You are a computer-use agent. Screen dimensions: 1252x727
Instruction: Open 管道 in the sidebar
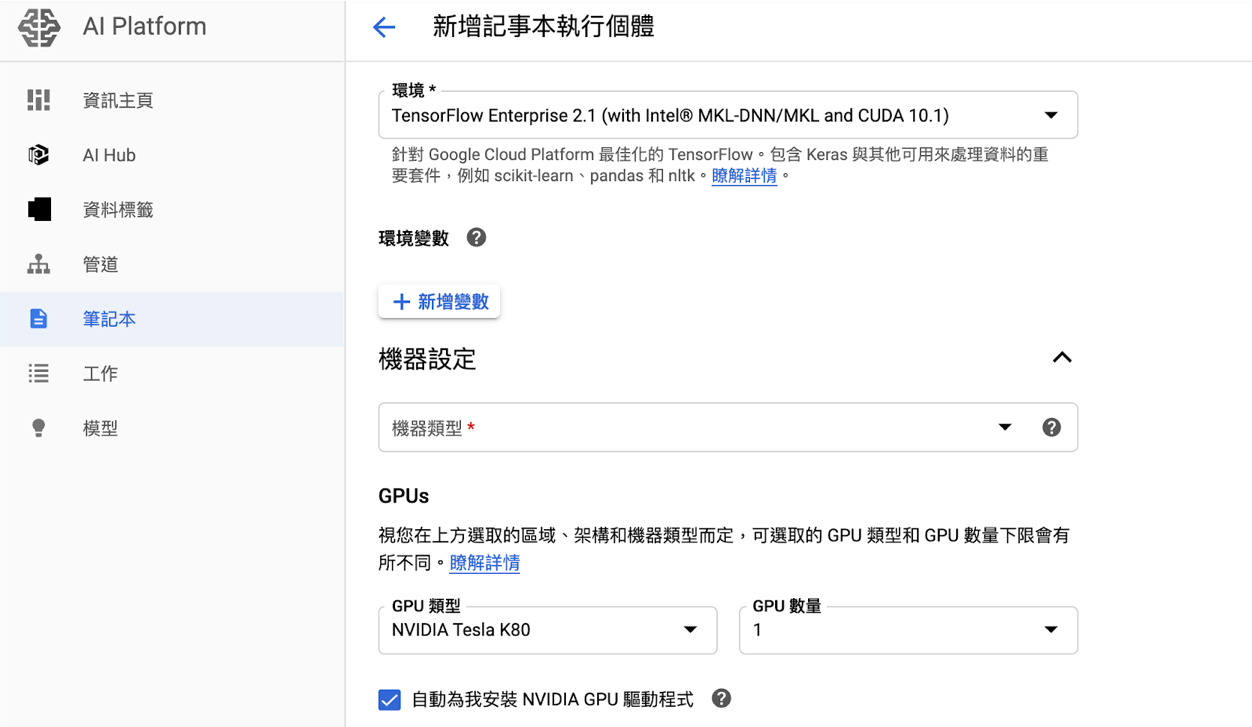(172, 264)
